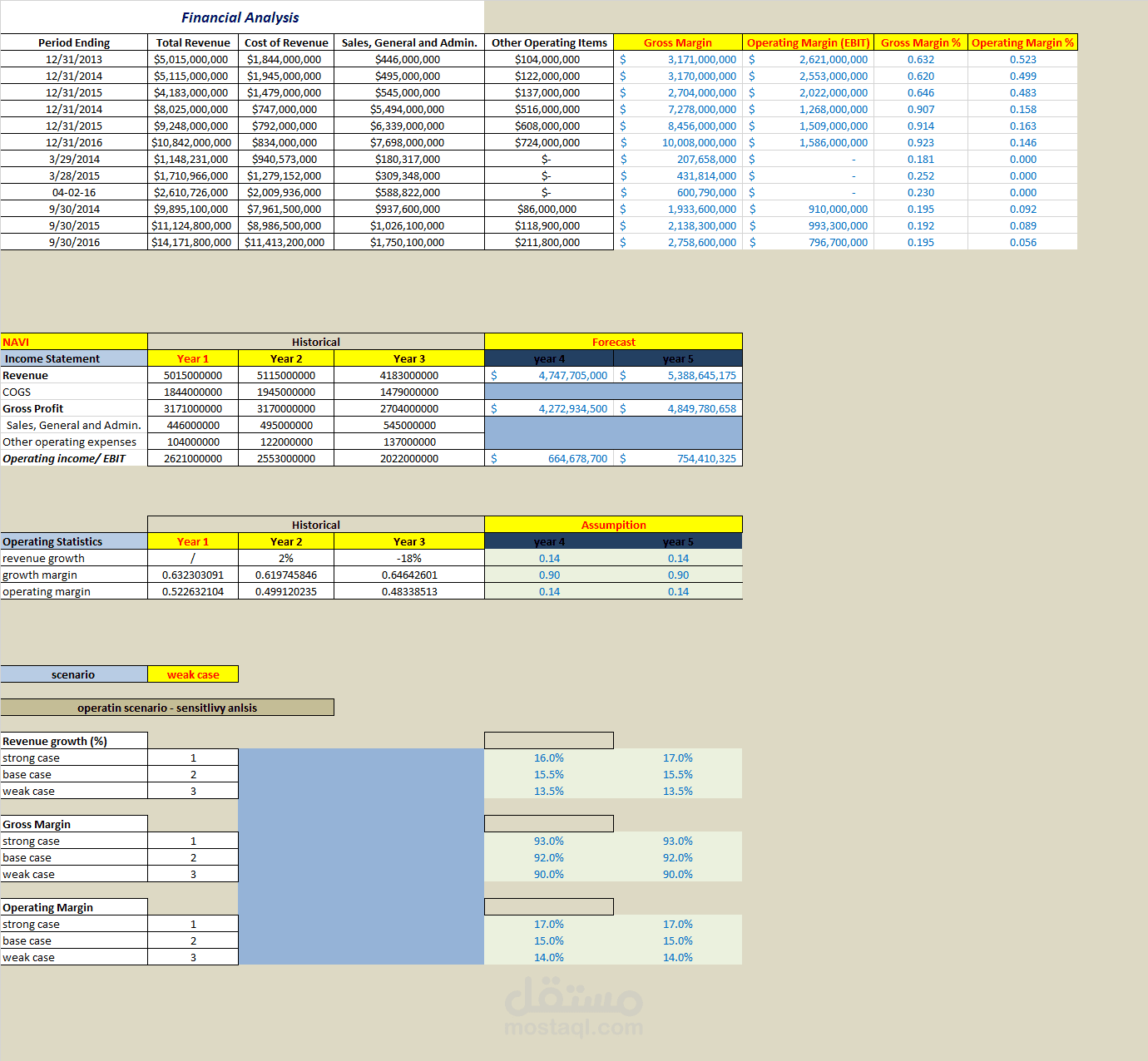
Task: Select the Other operating expenses label
Action: click(74, 442)
